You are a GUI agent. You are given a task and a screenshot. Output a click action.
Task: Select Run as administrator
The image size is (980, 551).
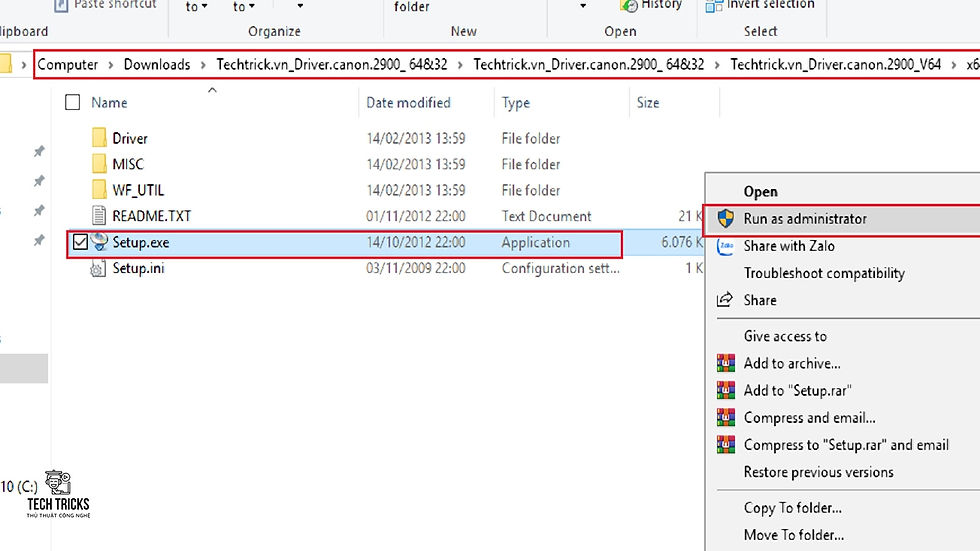[x=805, y=219]
